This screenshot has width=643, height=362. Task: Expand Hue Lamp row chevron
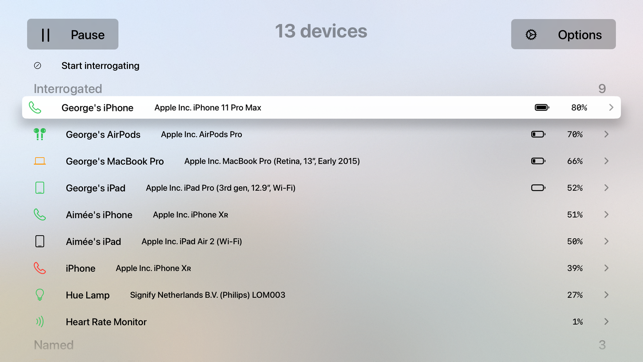[606, 295]
